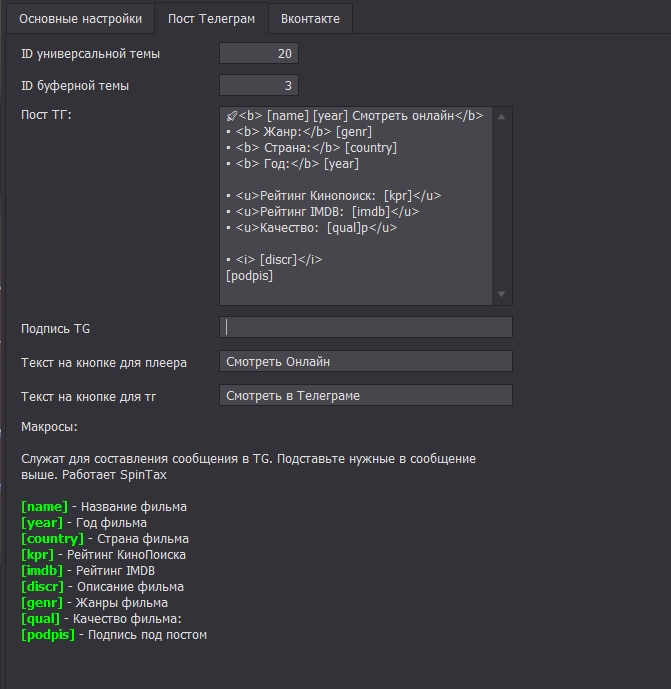Focus the Подпись TG input field
Viewport: 671px width, 689px height.
(x=365, y=328)
